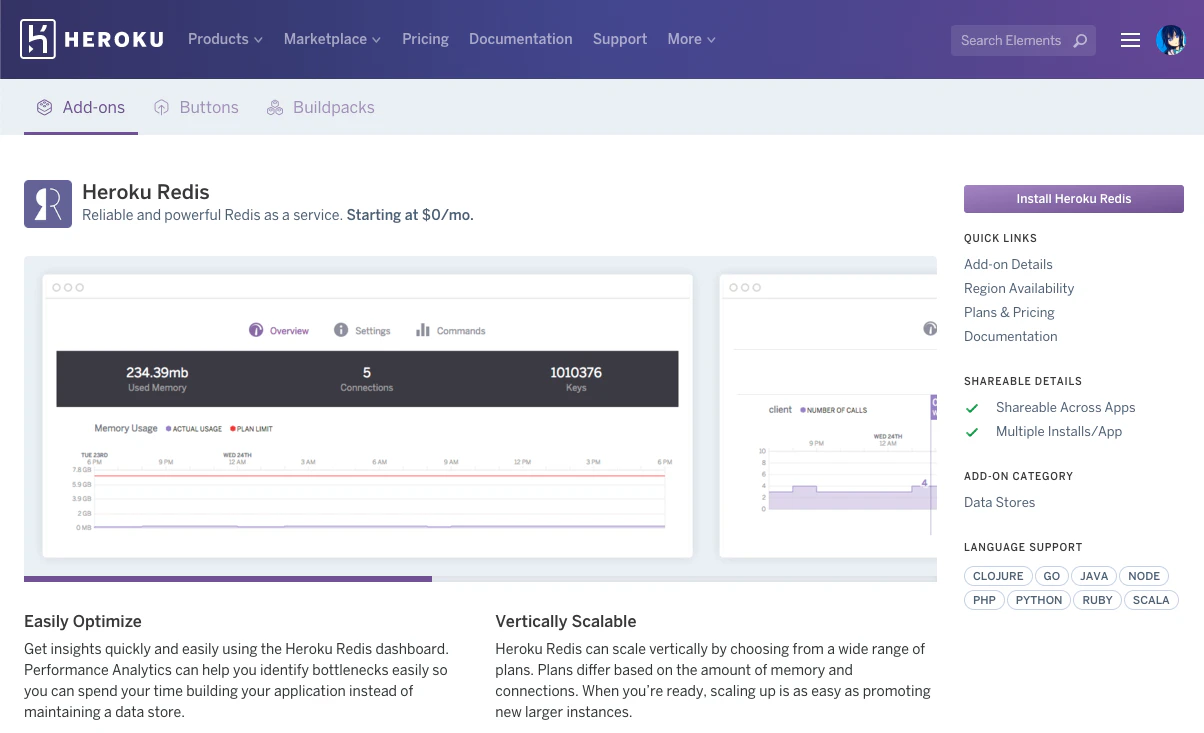Open the Support page

(x=620, y=39)
